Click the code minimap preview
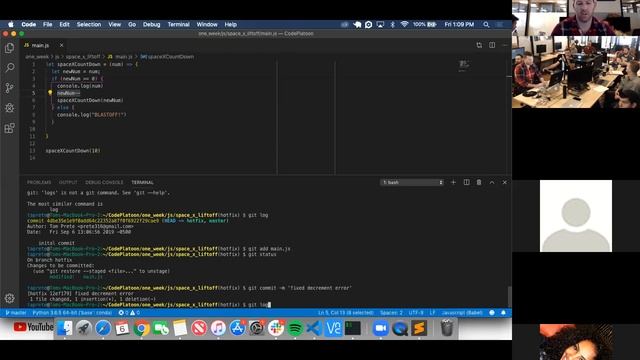This screenshot has width=640, height=360. (x=464, y=65)
